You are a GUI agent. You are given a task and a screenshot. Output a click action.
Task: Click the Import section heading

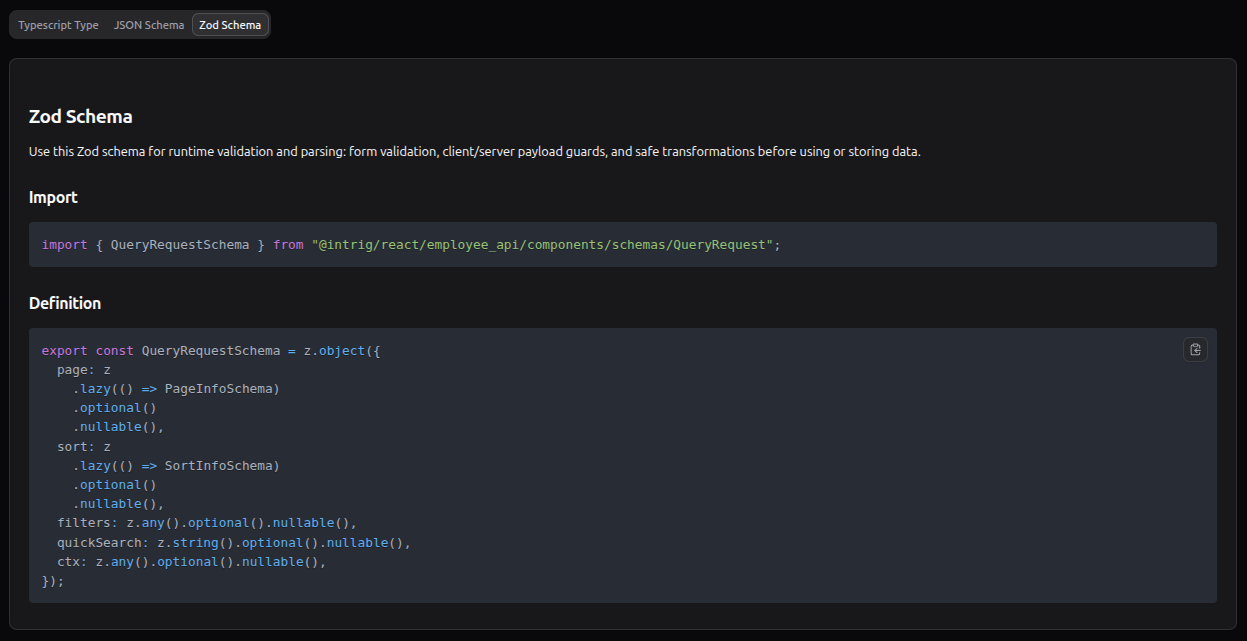[53, 197]
